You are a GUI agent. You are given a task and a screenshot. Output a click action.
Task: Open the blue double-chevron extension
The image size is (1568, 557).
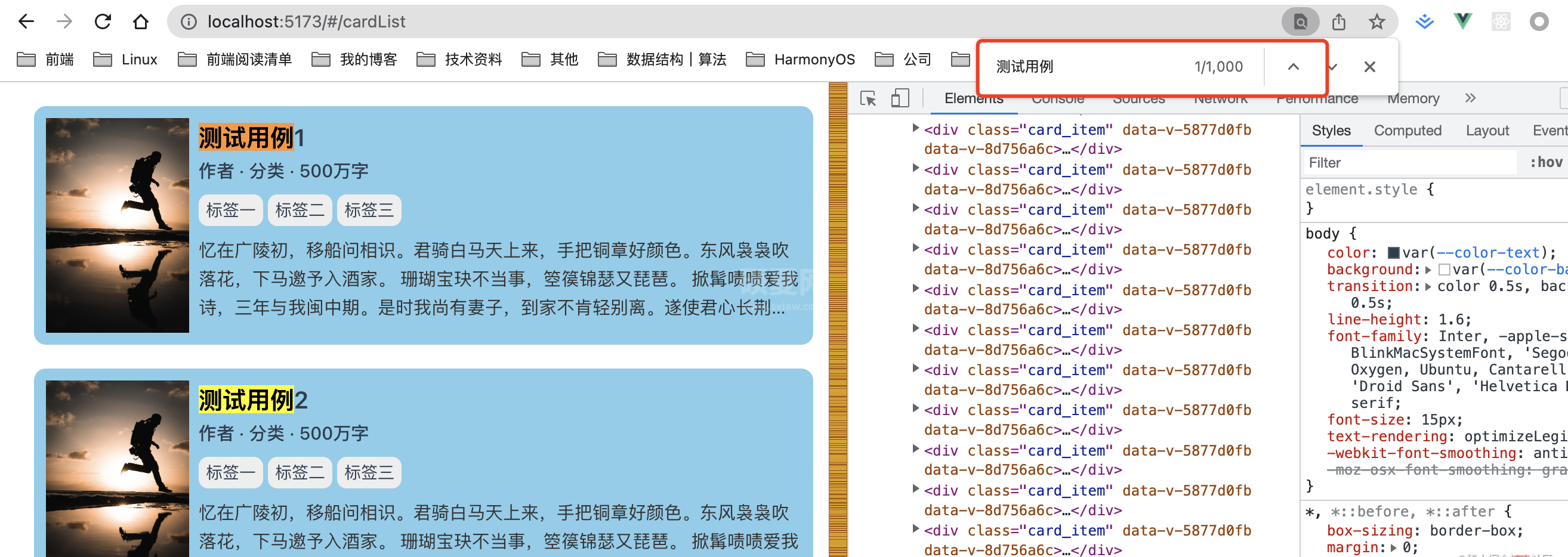[x=1424, y=22]
